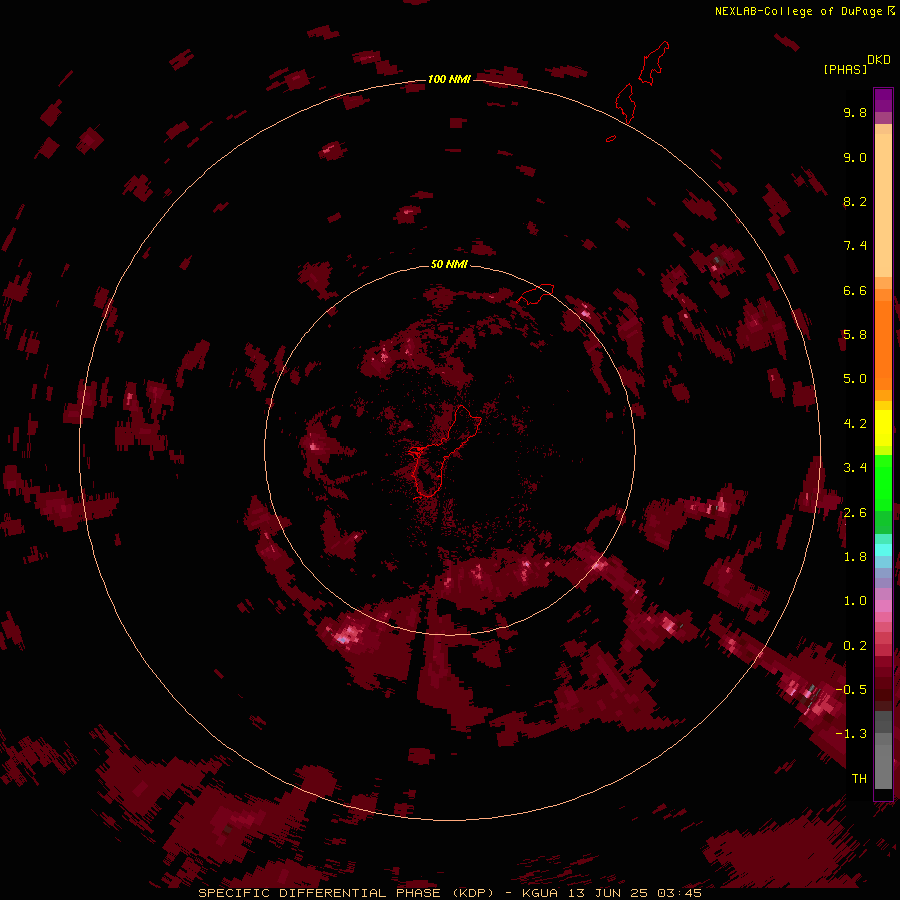Click the "TH" threshold label on legend

coord(859,778)
